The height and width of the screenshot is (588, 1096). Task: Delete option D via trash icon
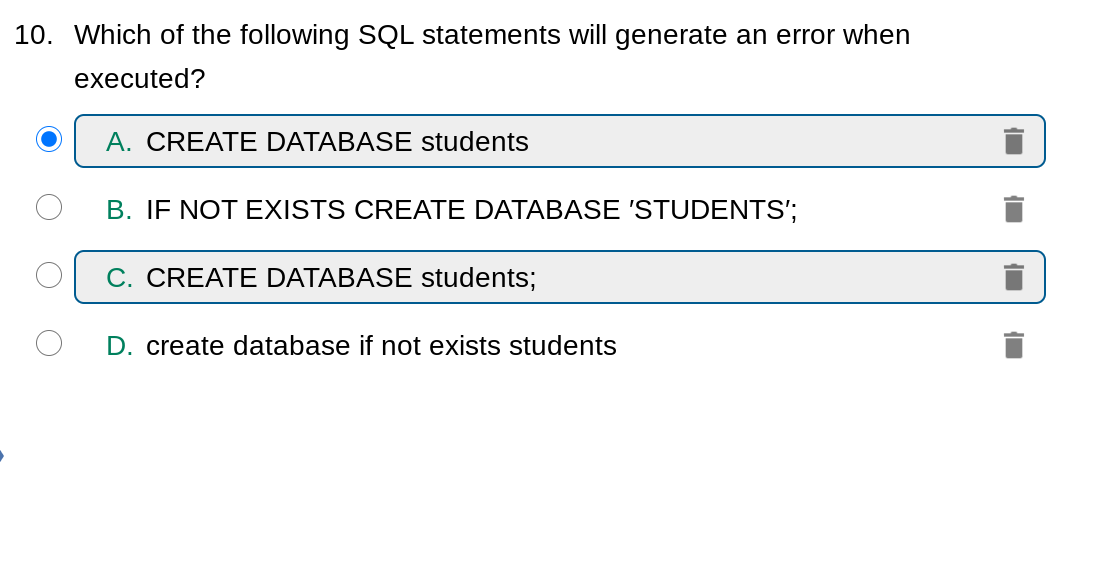point(1013,345)
